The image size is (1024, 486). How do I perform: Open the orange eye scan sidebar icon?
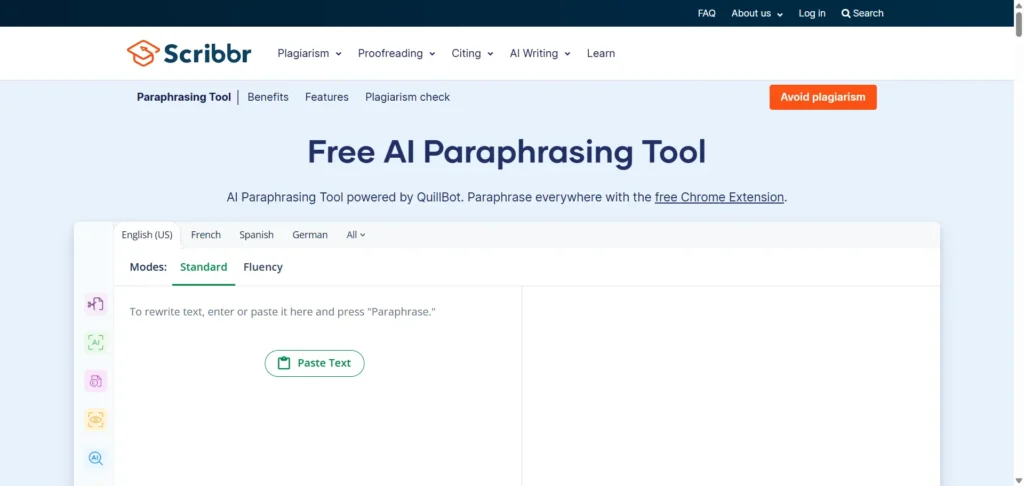coord(96,420)
